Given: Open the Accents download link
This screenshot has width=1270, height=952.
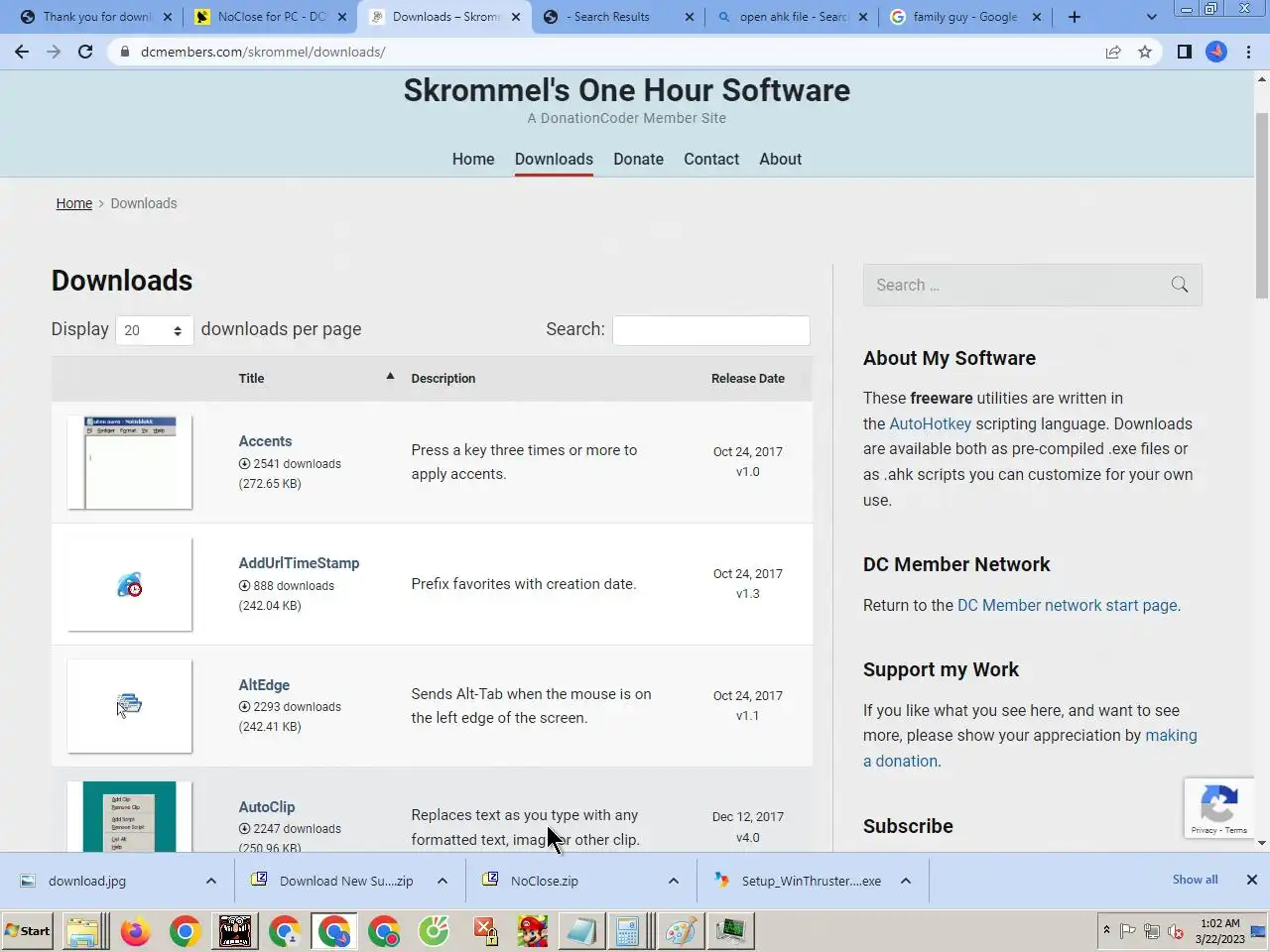Looking at the screenshot, I should [x=265, y=441].
